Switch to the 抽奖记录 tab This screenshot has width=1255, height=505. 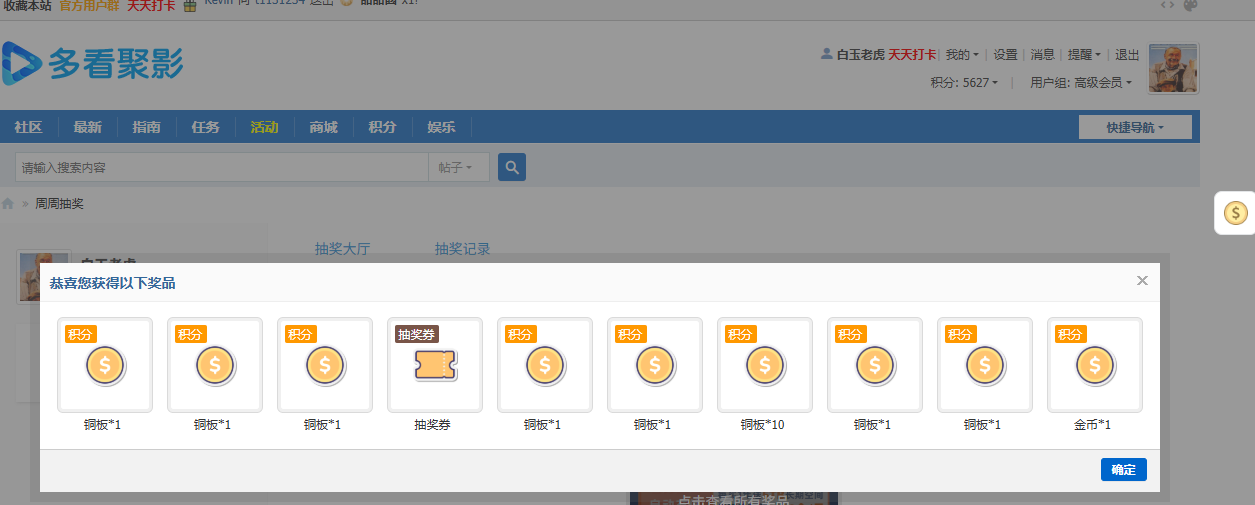[x=462, y=249]
